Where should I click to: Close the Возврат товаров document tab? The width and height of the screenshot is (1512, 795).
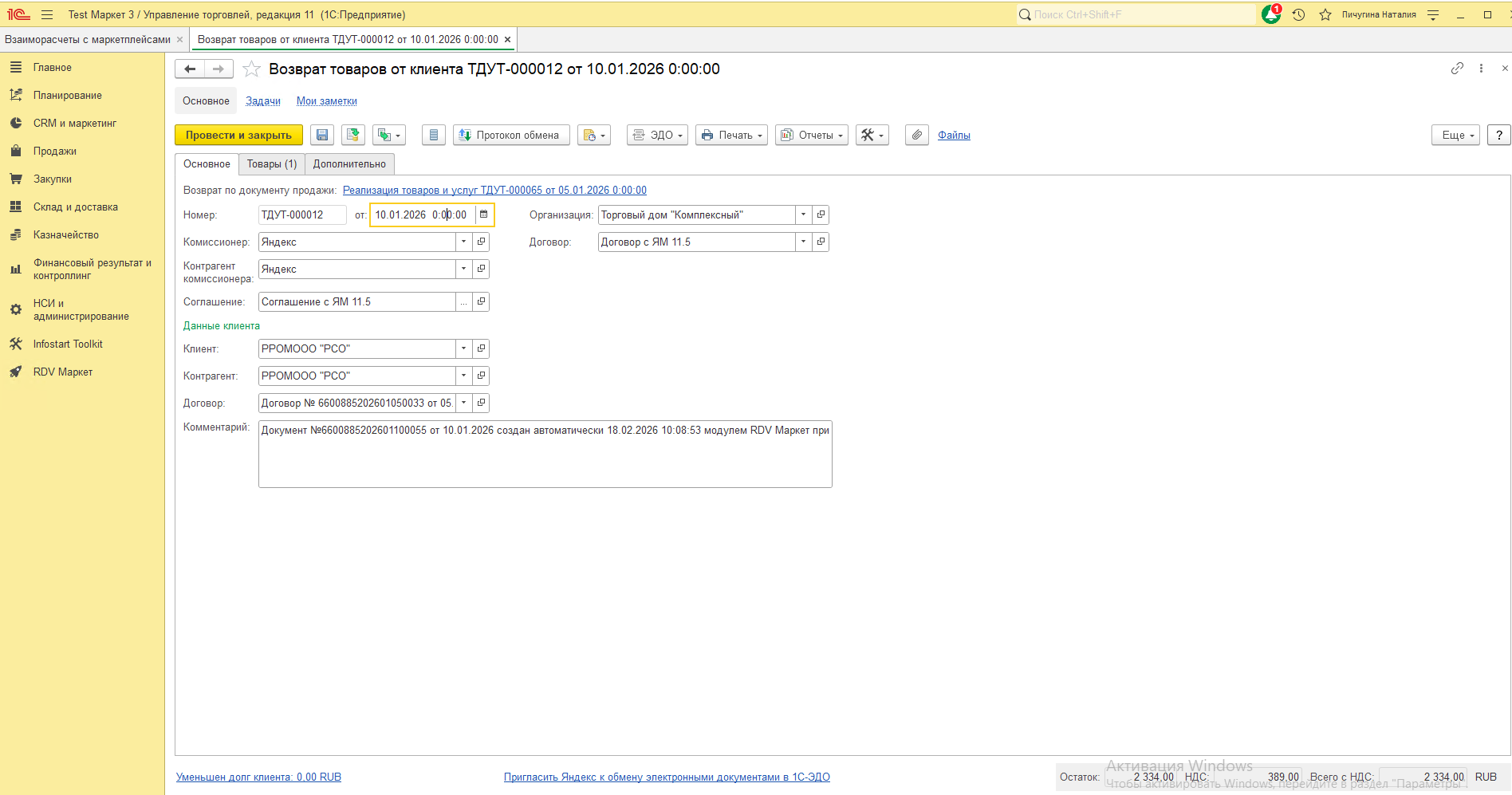click(507, 39)
